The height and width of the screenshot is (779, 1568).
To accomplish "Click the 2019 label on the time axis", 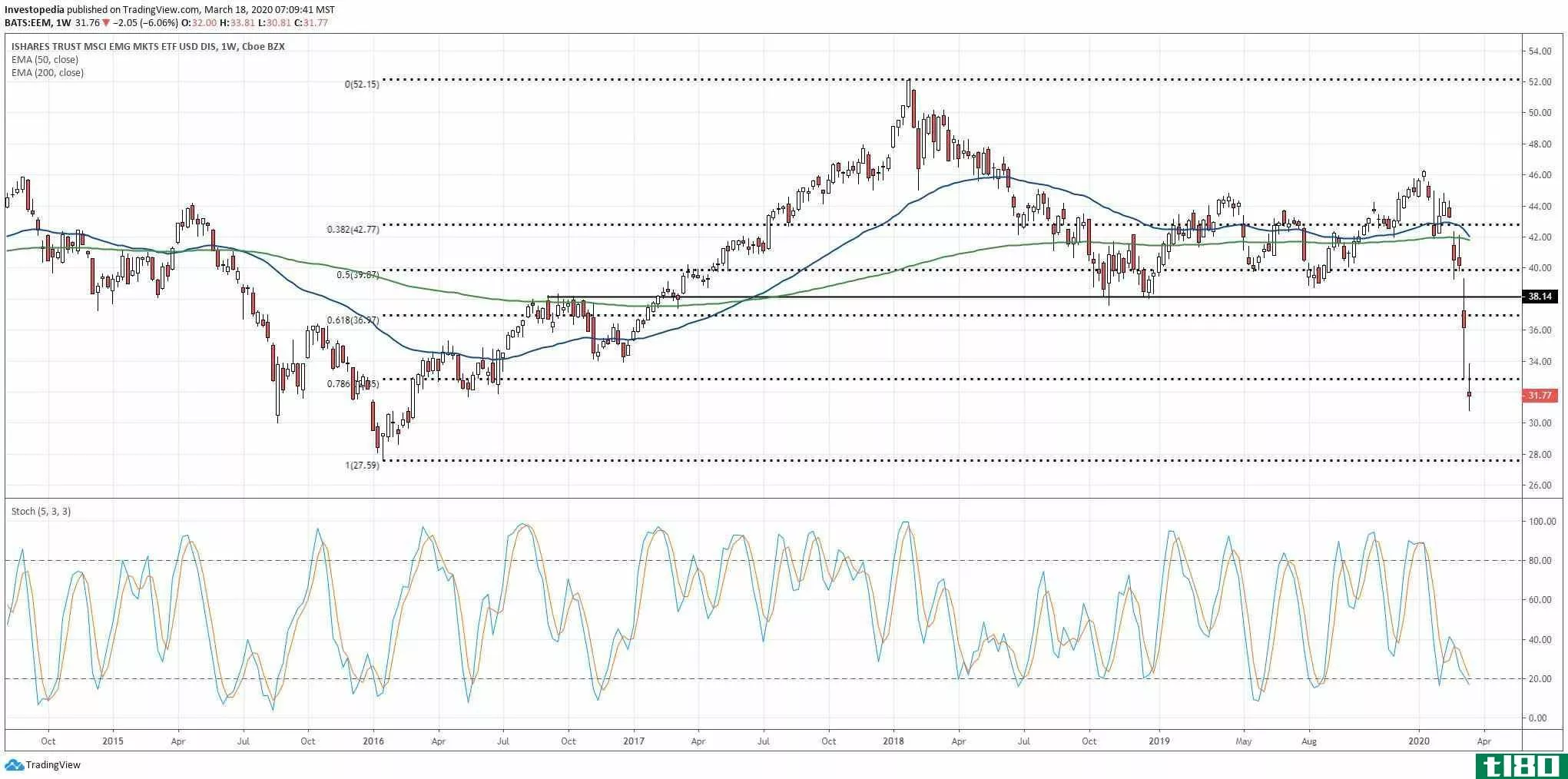I will pos(1159,742).
